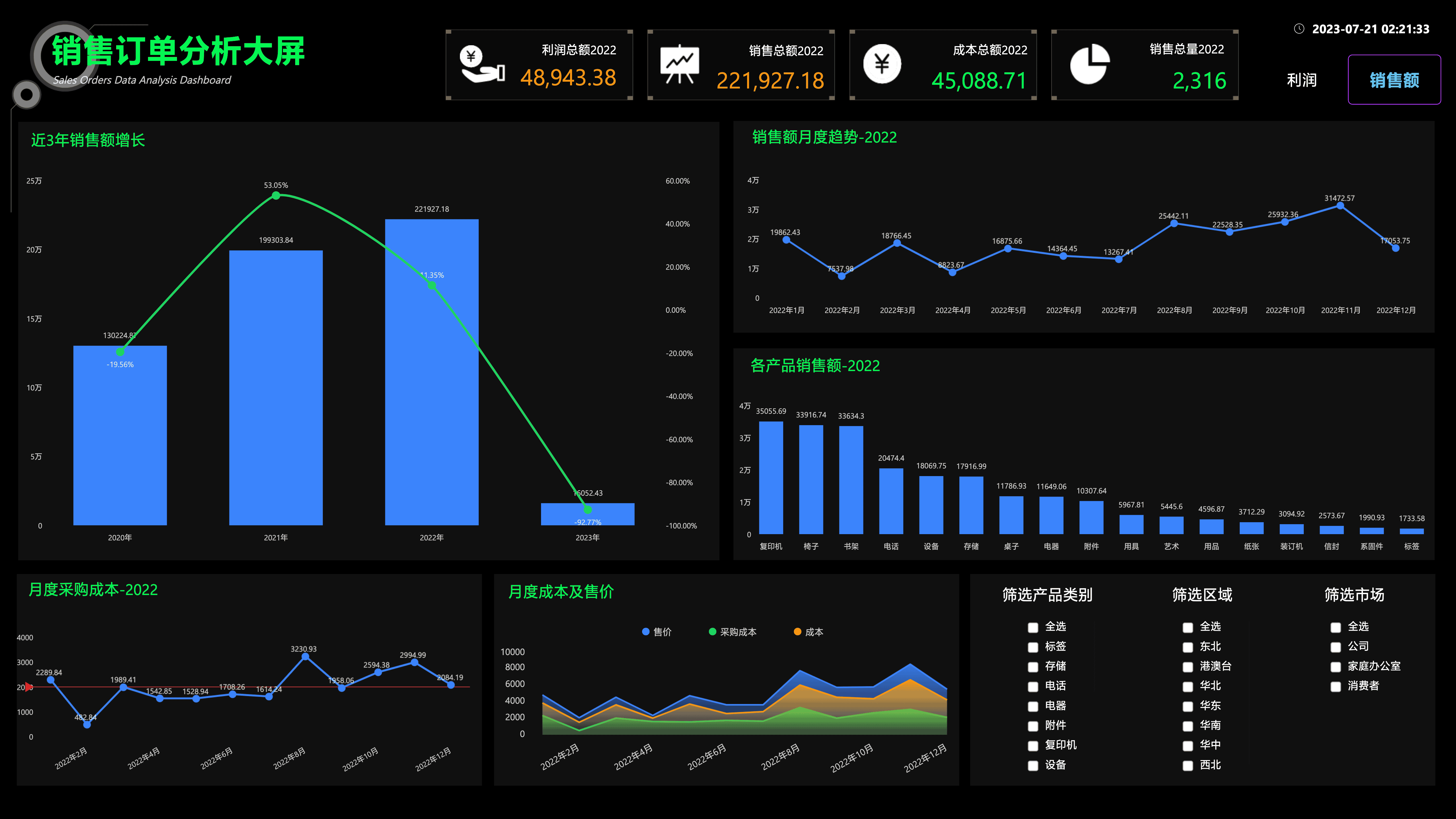Switch to the 利润 tab

point(1302,80)
